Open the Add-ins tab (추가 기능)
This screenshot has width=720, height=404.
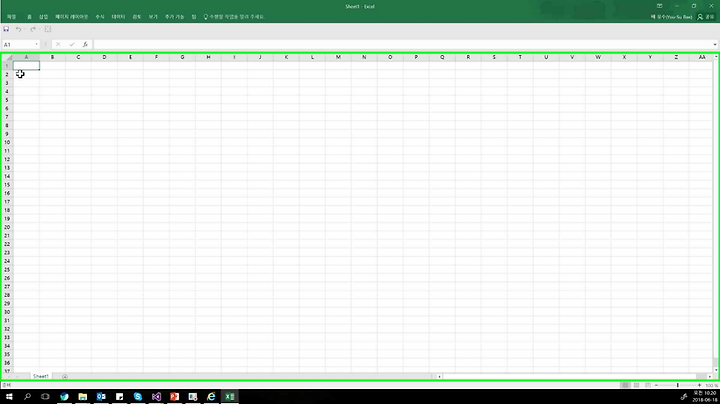tap(174, 17)
